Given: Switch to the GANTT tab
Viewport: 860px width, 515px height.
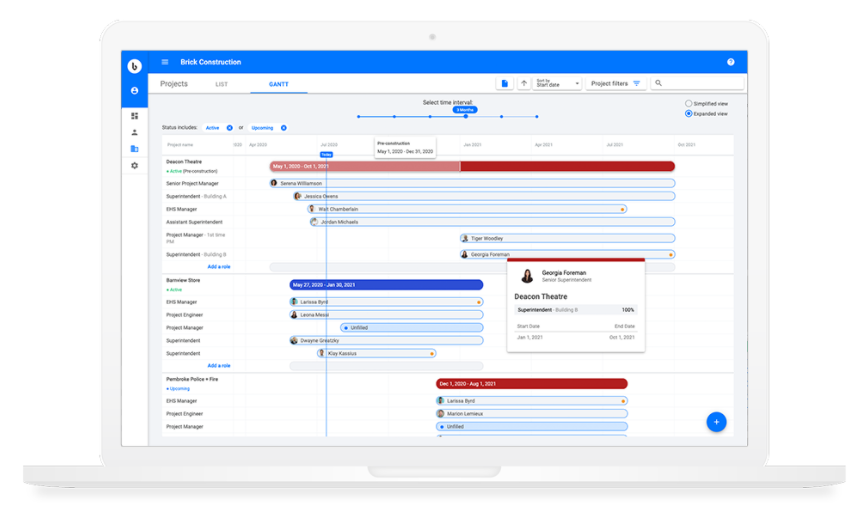Looking at the screenshot, I should (279, 84).
